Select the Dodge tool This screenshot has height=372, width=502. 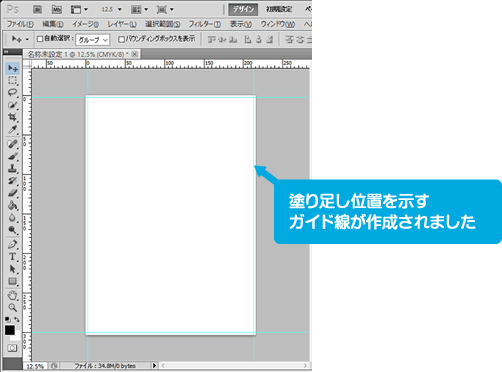coord(13,230)
